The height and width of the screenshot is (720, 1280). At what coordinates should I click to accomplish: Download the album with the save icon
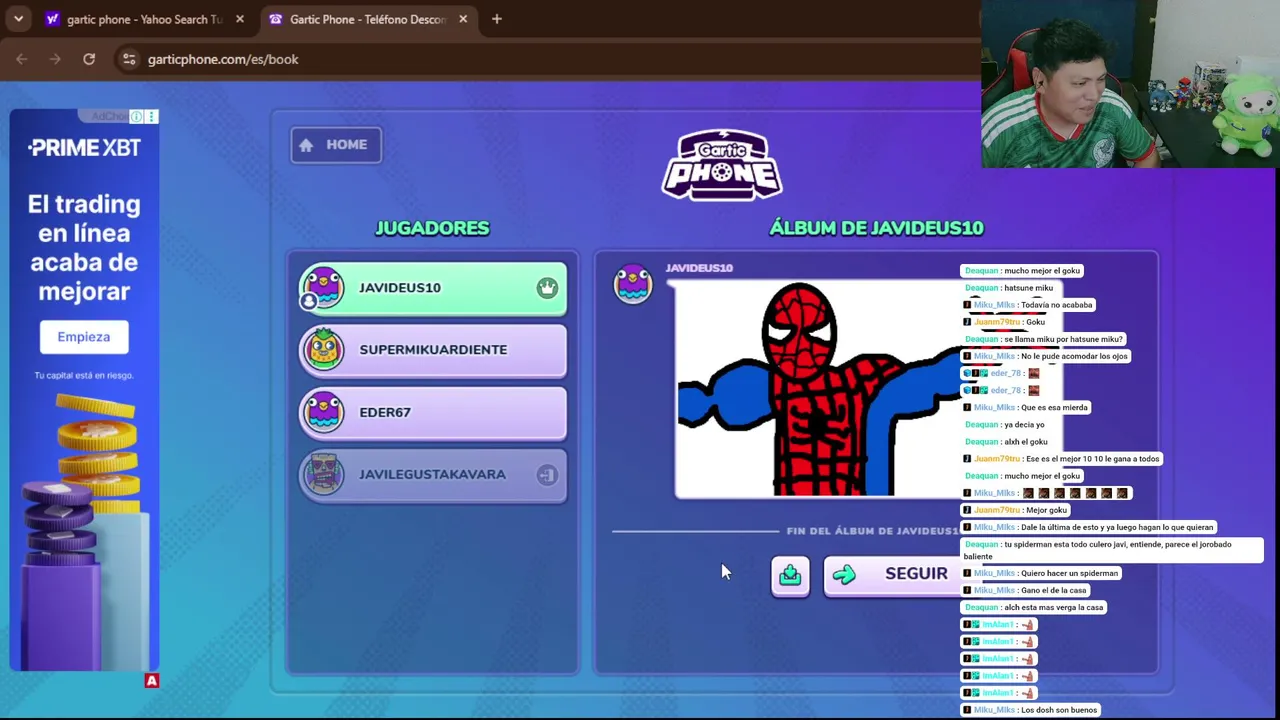point(790,575)
